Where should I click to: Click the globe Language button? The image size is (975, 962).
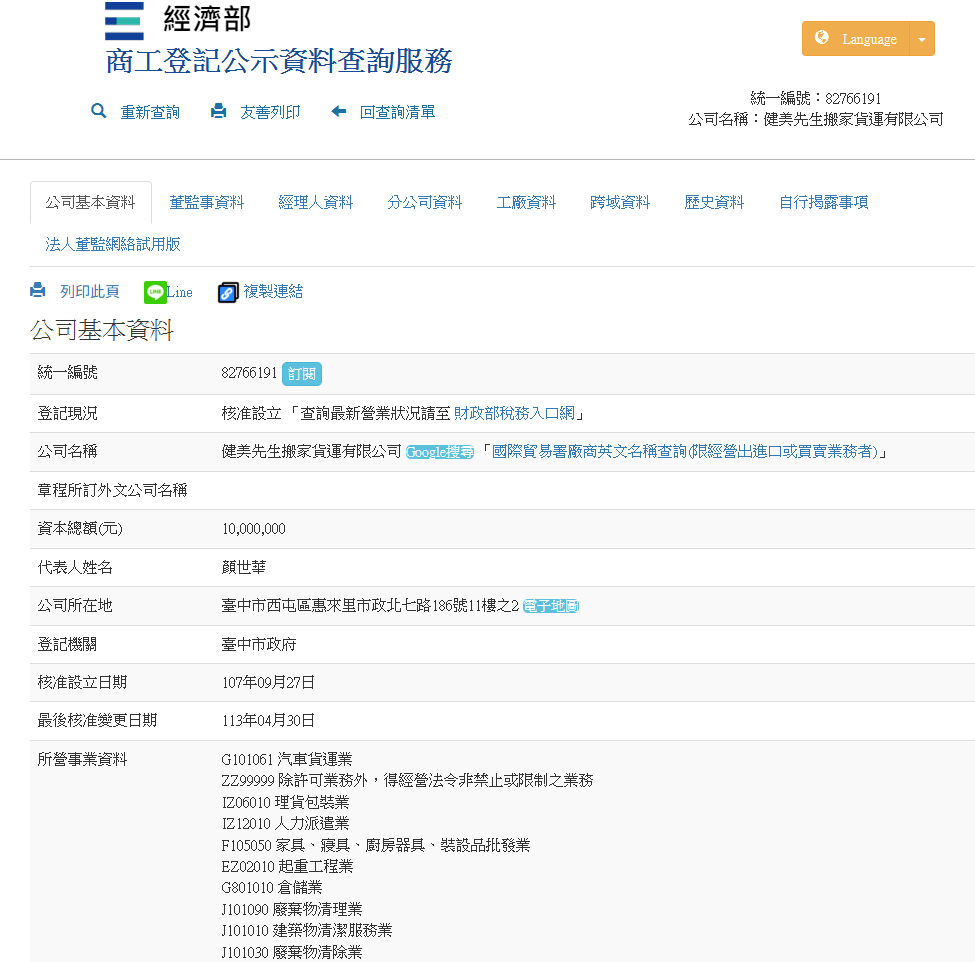[x=855, y=39]
